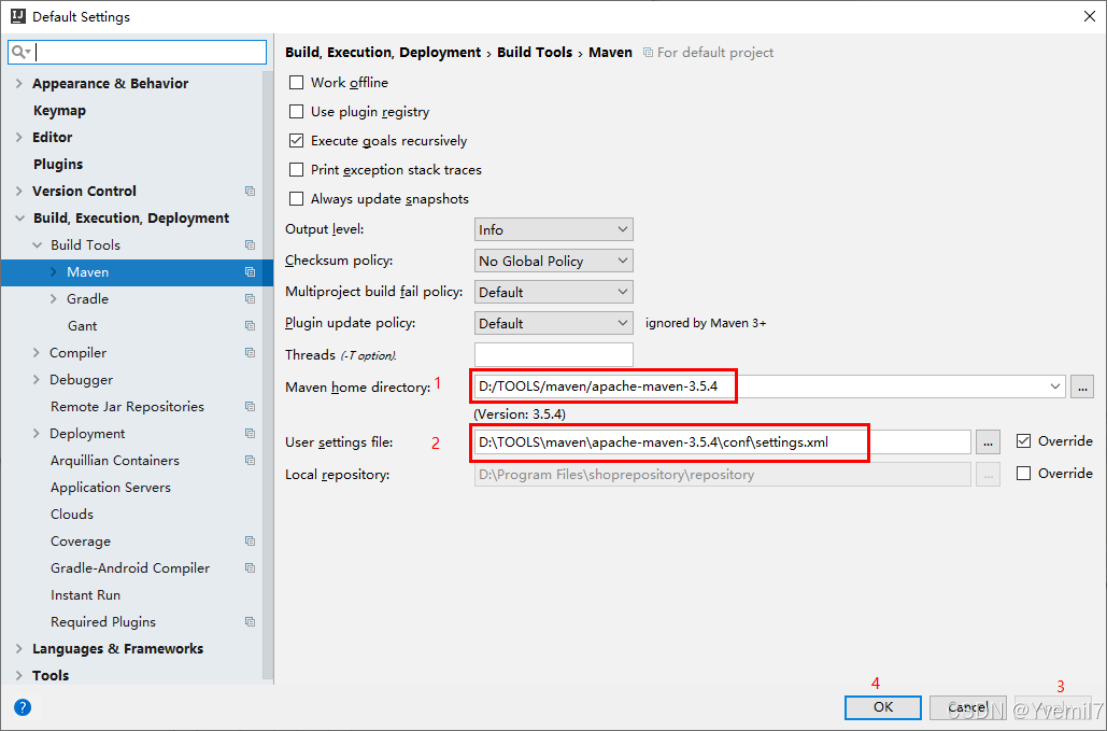Image resolution: width=1108 pixels, height=731 pixels.
Task: Click the help question mark icon
Action: [x=23, y=707]
